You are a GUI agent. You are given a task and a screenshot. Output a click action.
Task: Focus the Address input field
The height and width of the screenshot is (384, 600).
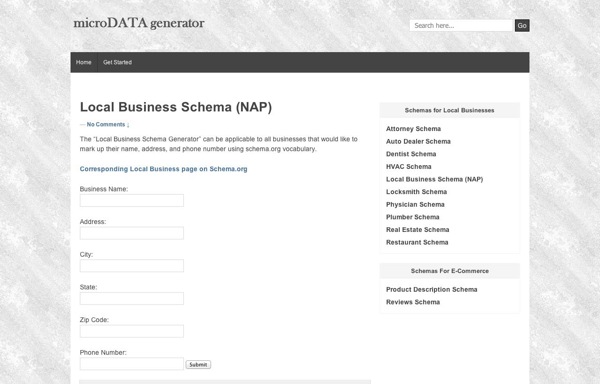(132, 233)
